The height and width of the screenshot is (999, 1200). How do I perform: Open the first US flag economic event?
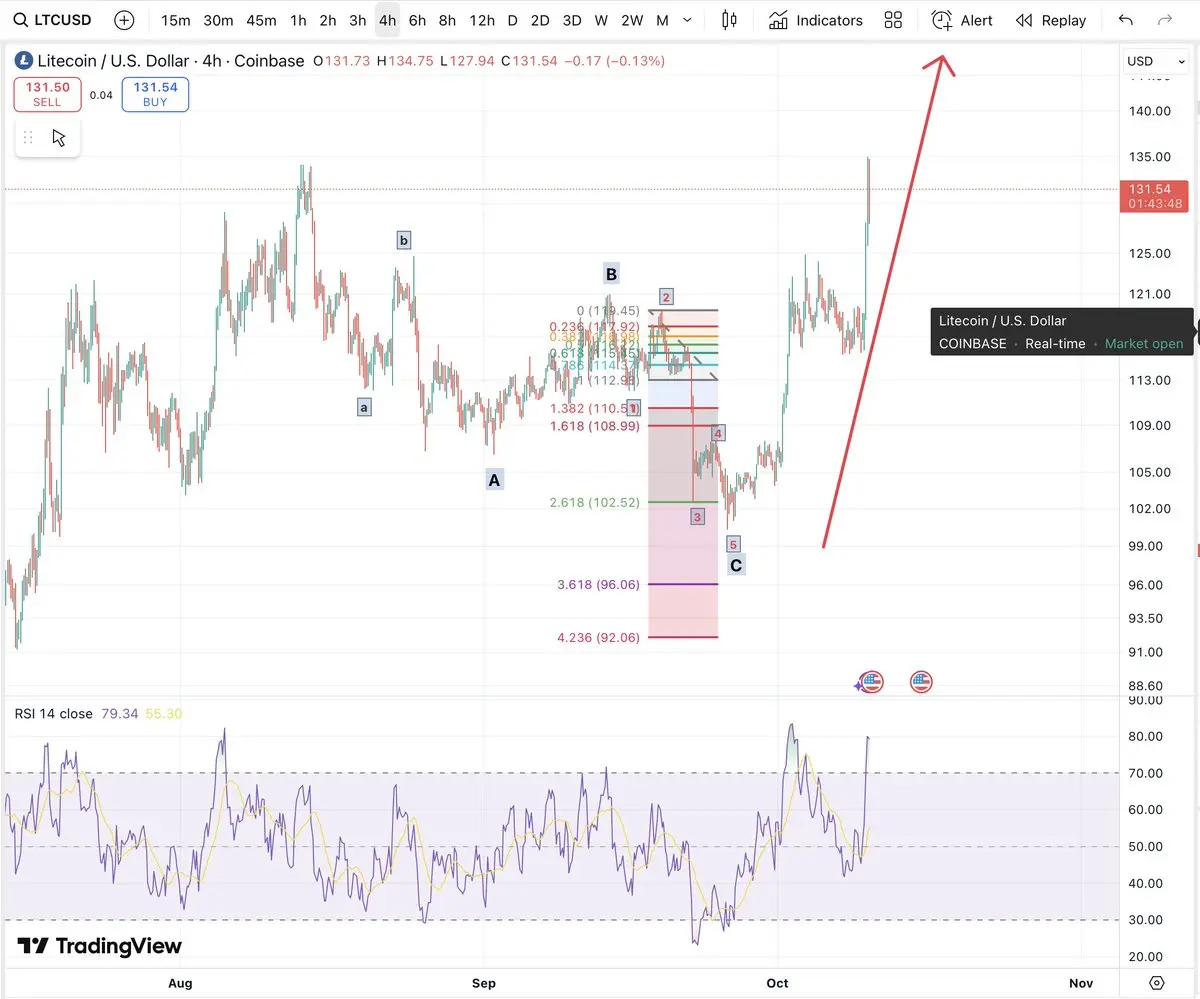point(872,683)
